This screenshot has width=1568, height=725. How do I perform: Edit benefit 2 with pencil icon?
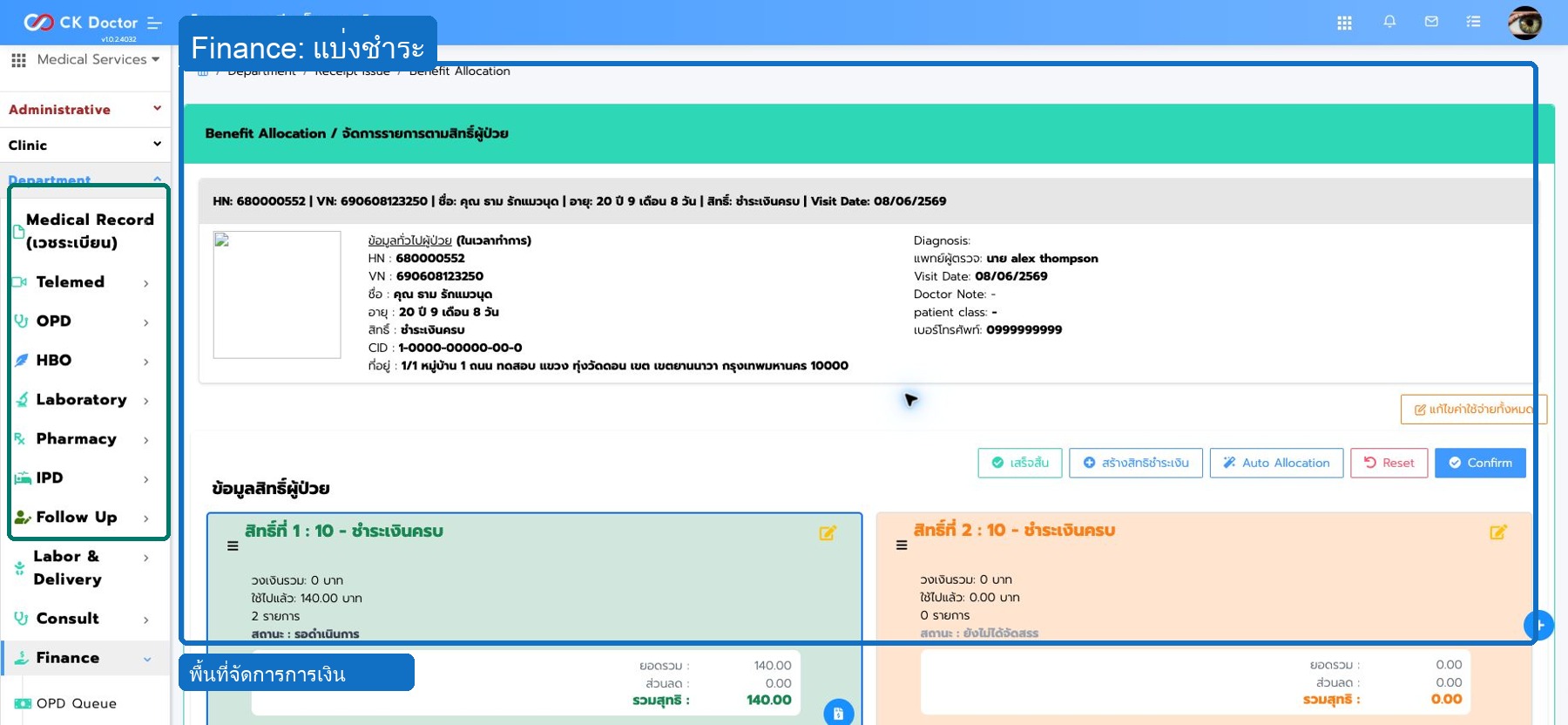click(x=1498, y=532)
